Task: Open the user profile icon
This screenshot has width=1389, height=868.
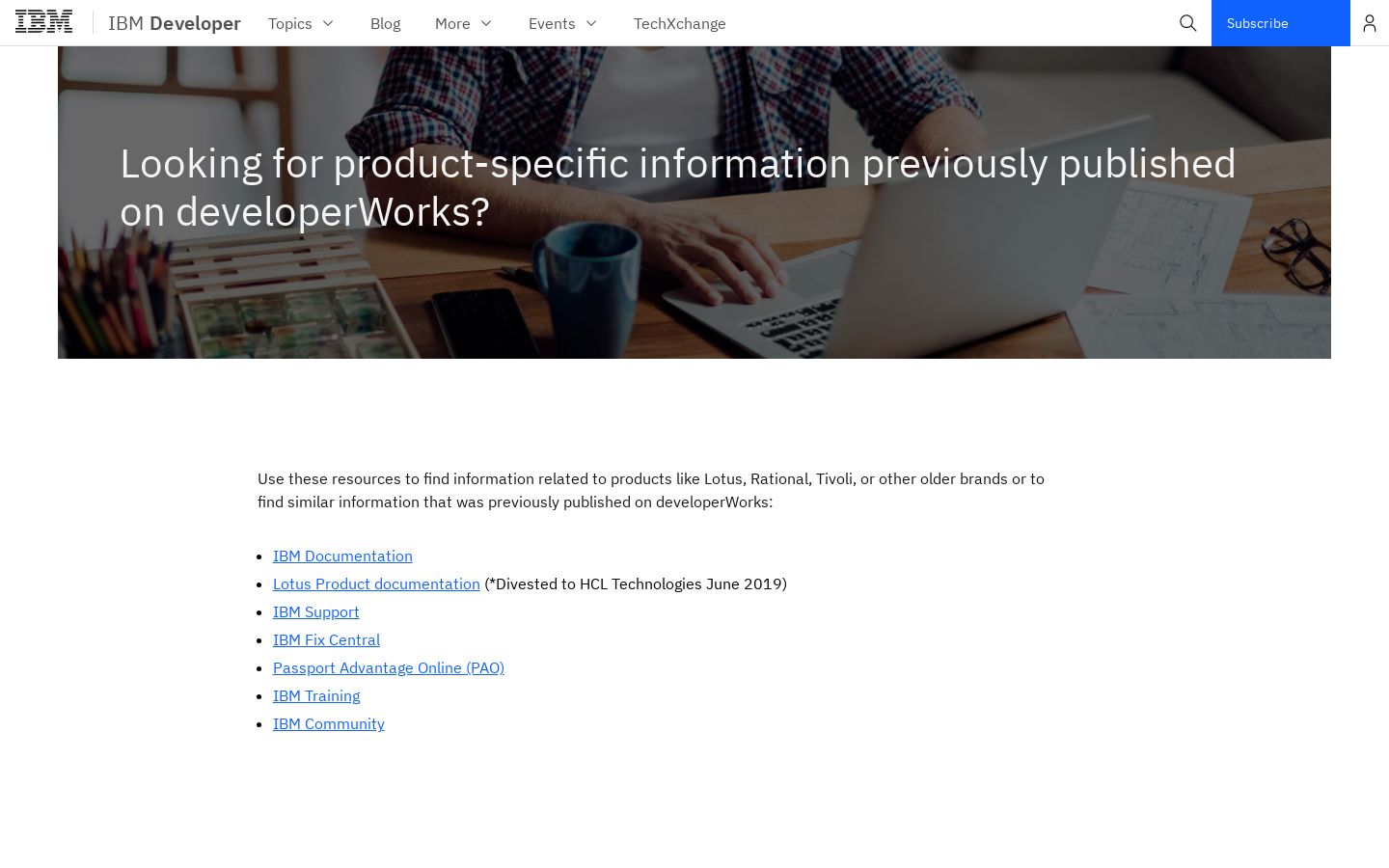Action: tap(1370, 23)
